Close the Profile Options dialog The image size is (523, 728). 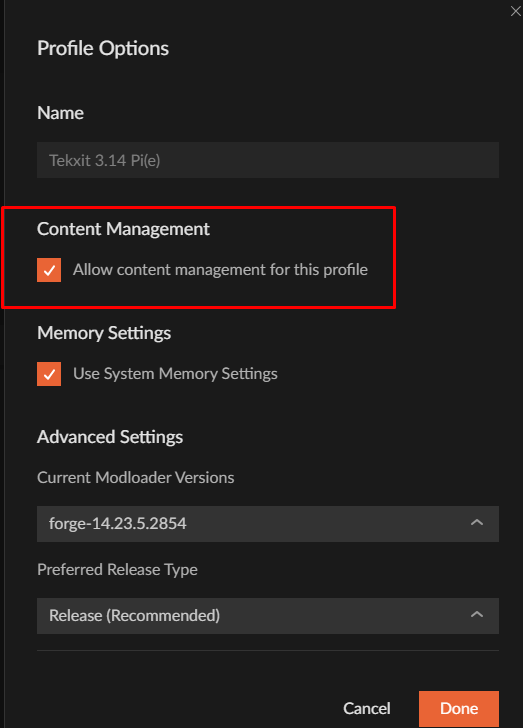click(x=516, y=11)
